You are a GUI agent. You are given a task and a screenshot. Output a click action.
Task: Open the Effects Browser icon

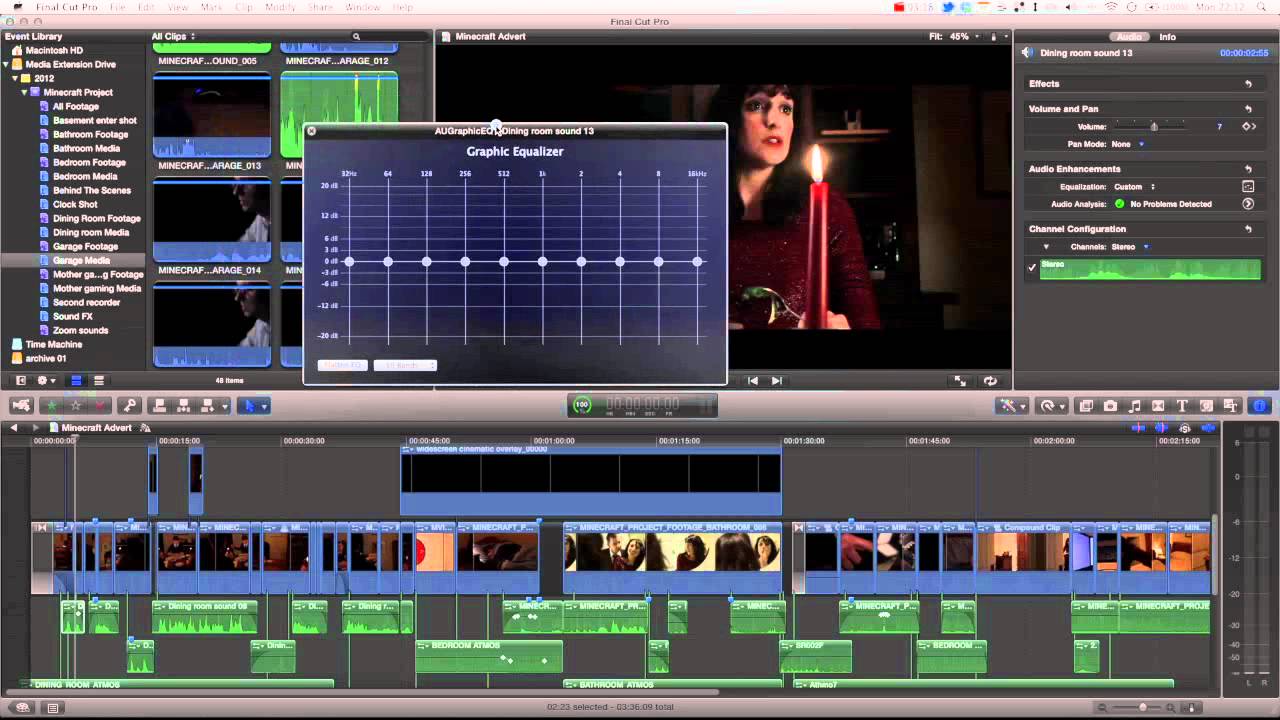click(1086, 406)
